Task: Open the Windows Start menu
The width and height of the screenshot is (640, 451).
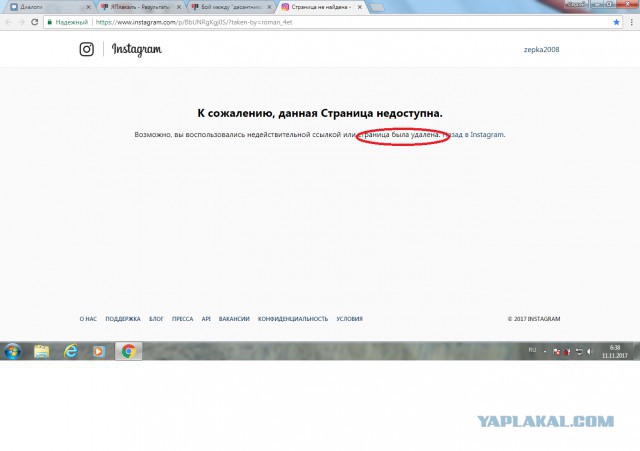Action: (x=12, y=351)
